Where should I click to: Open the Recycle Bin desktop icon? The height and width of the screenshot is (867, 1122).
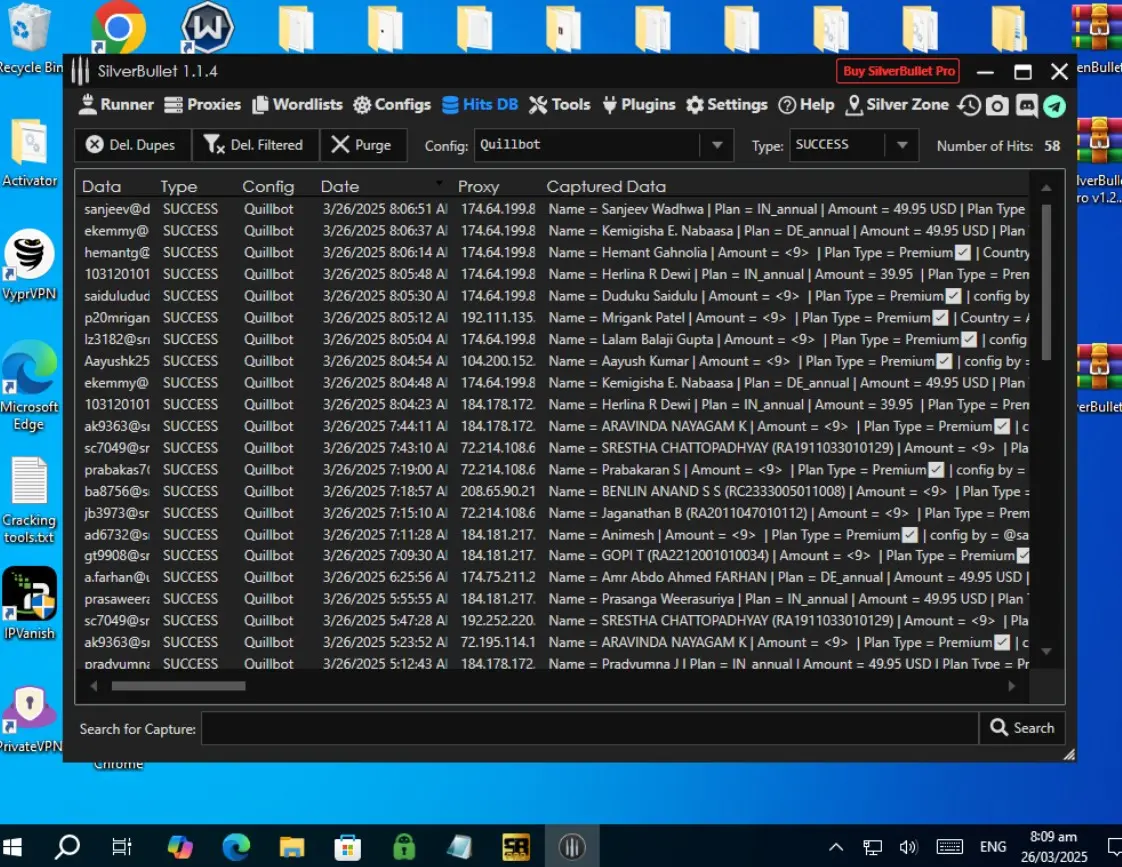tap(30, 37)
